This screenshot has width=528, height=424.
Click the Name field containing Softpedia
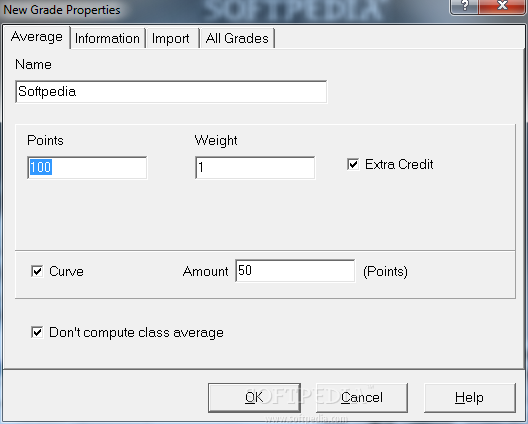[171, 92]
